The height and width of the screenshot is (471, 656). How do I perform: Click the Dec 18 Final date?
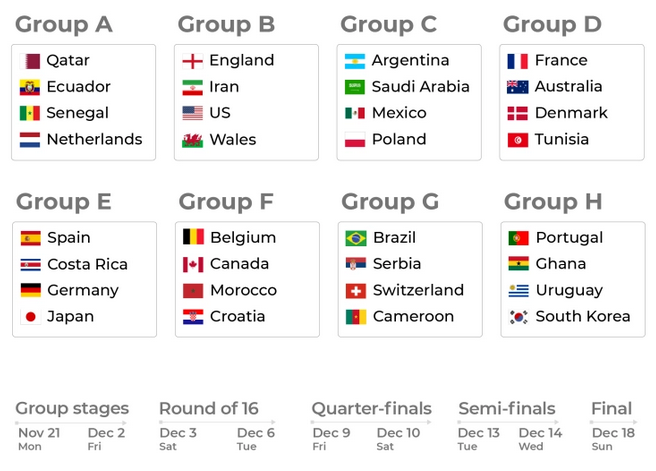[x=613, y=433]
